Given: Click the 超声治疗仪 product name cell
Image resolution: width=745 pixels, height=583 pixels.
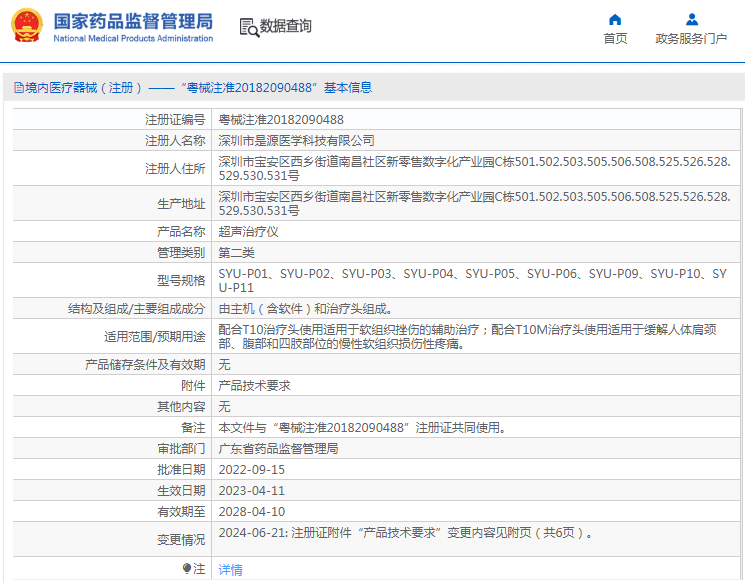Looking at the screenshot, I should 248,232.
